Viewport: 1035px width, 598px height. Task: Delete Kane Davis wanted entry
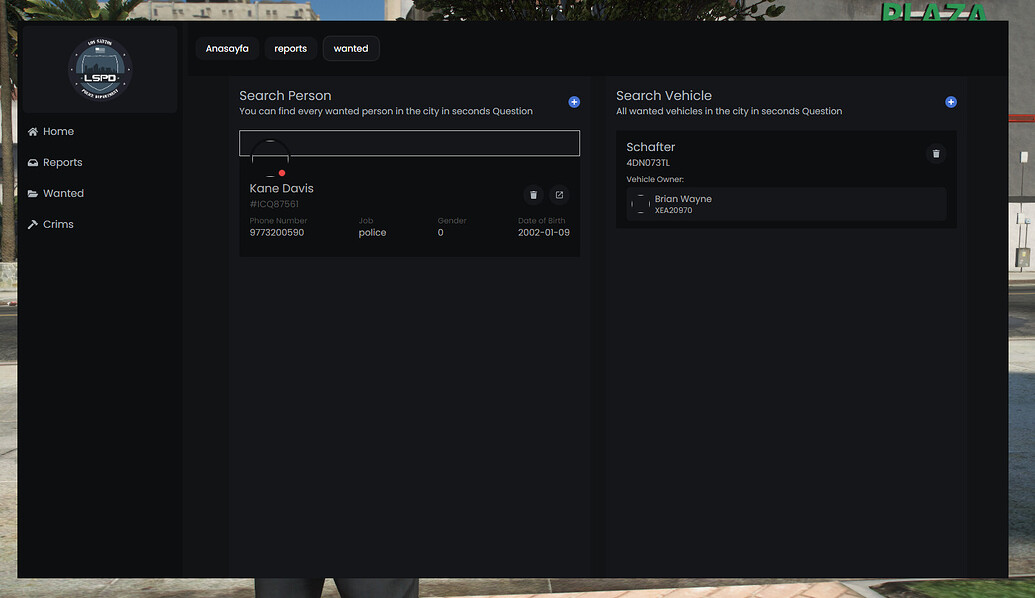click(533, 195)
